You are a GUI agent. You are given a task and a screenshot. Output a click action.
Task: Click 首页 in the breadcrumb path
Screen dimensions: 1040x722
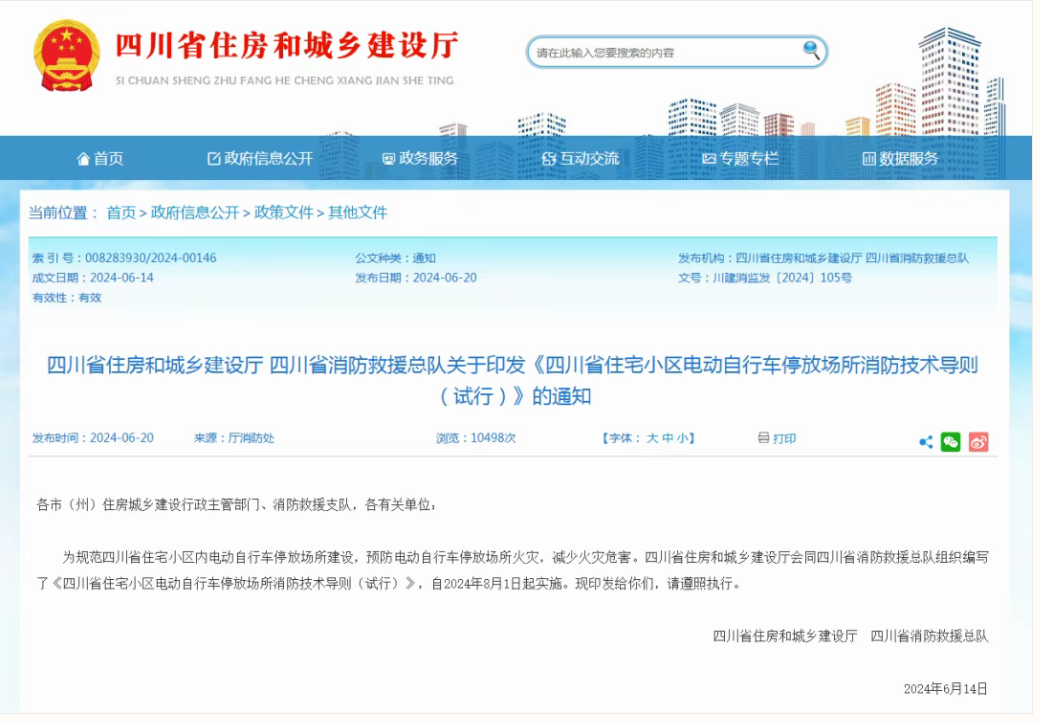(121, 212)
